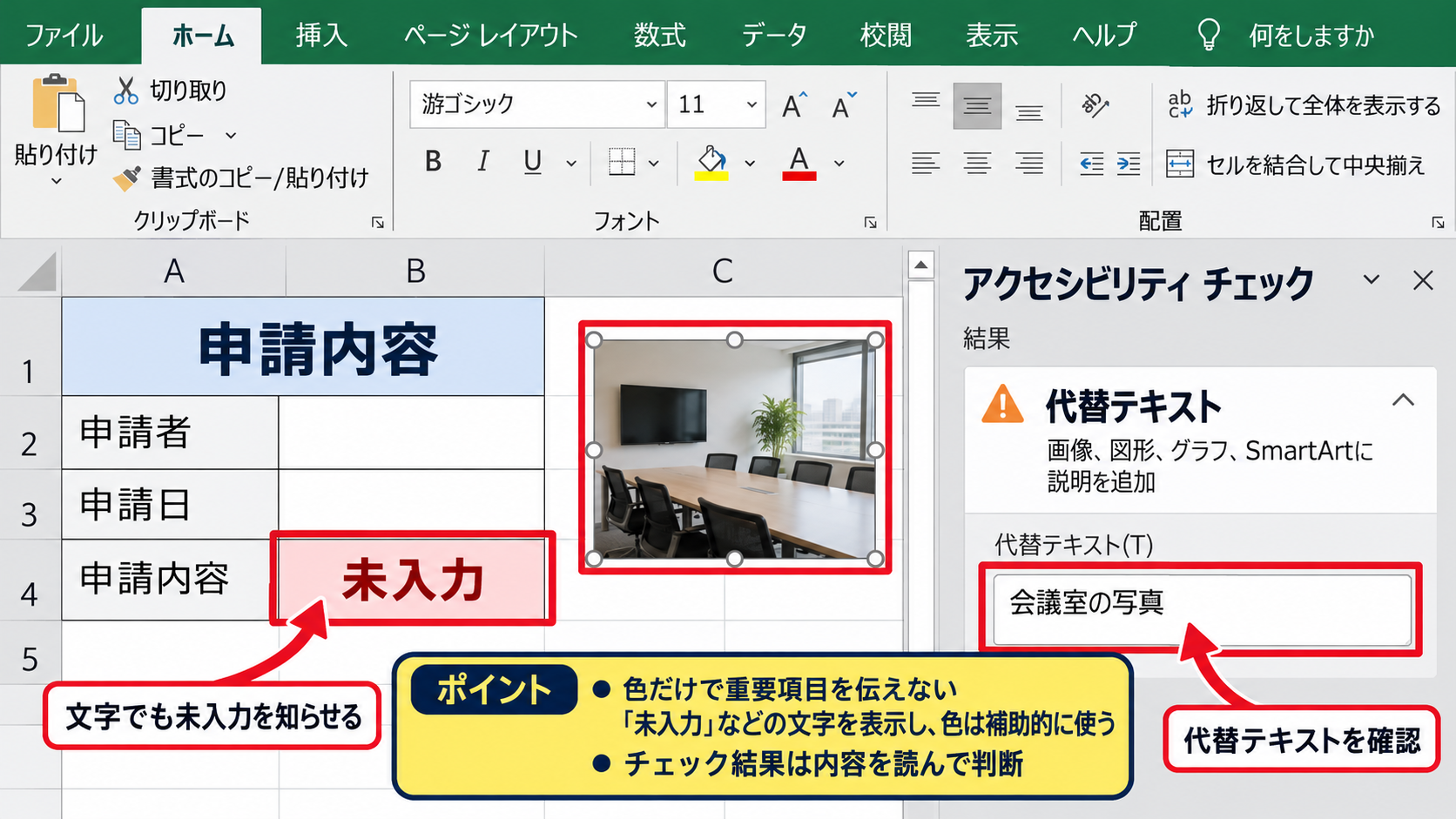Click the vertical scrollbar up arrow
Screen dimensions: 1456x819
[920, 264]
